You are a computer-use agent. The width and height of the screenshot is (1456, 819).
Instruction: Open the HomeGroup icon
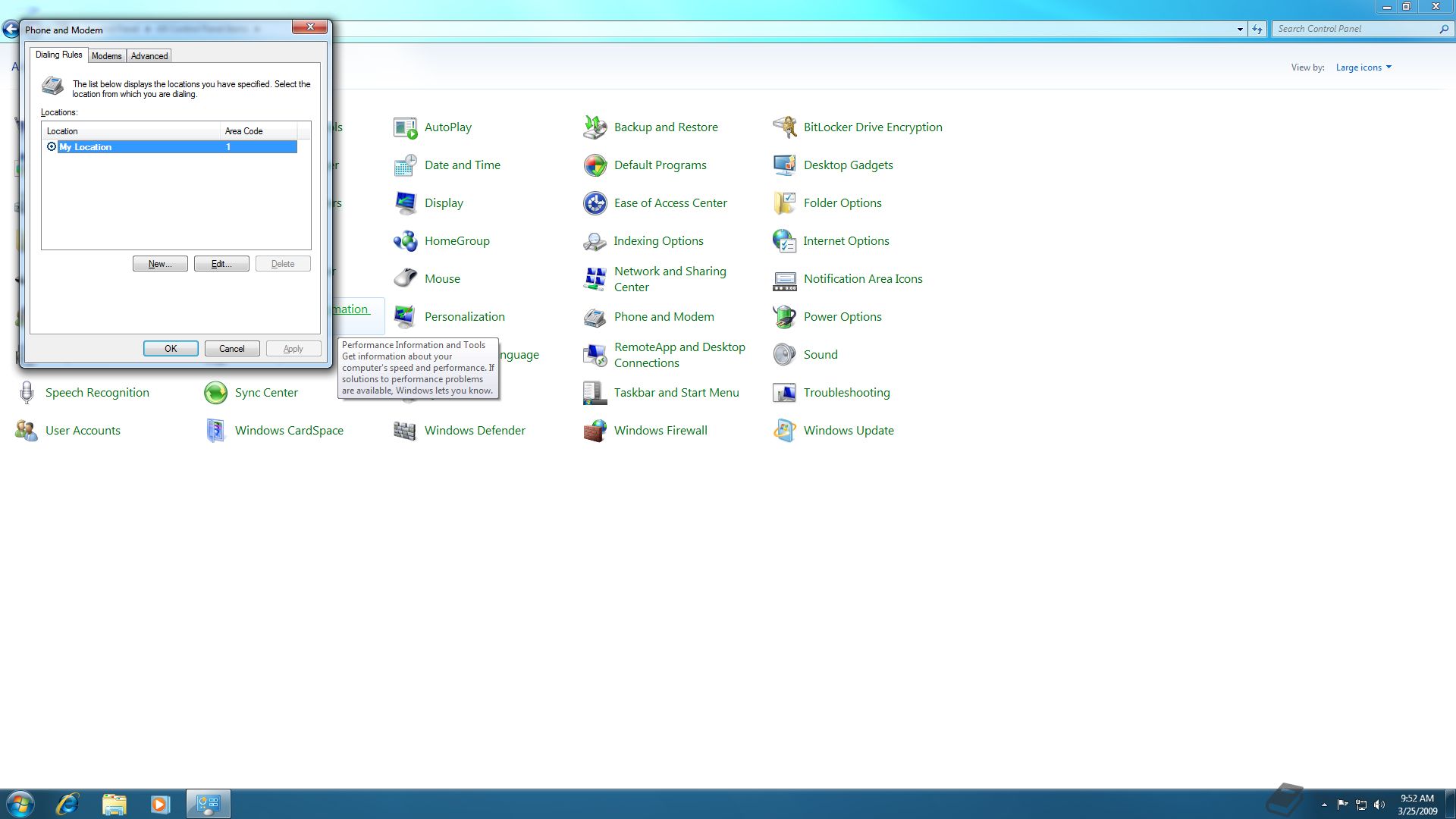coord(405,241)
